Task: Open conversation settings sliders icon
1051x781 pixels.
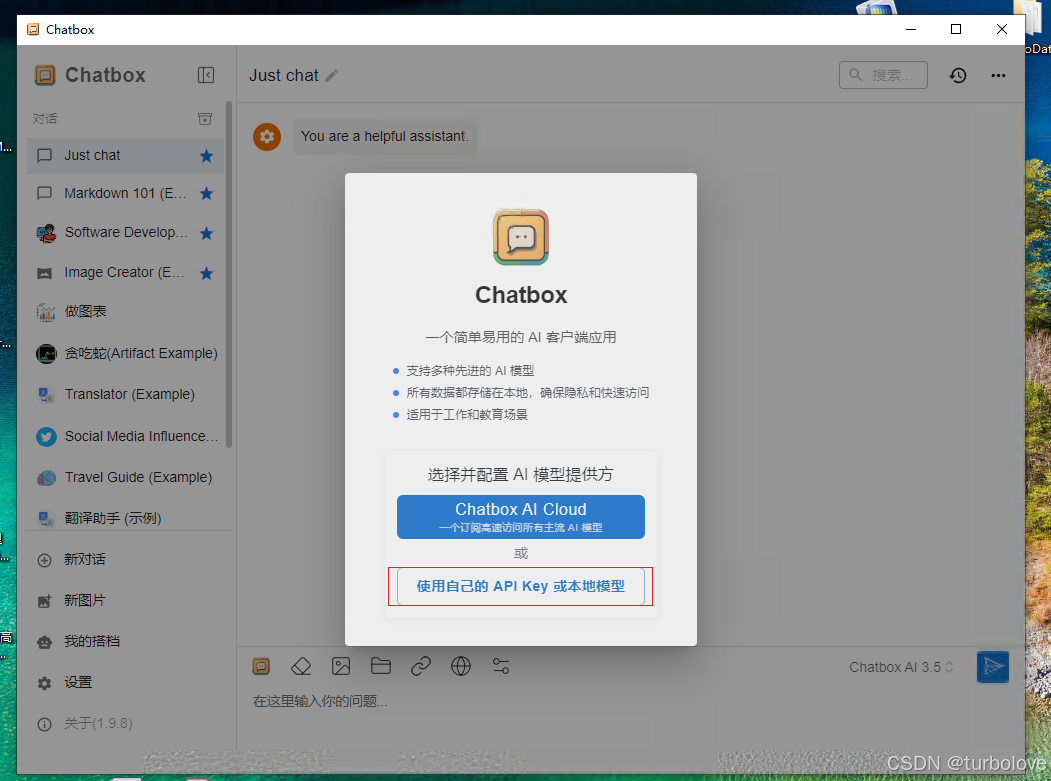Action: pos(501,666)
